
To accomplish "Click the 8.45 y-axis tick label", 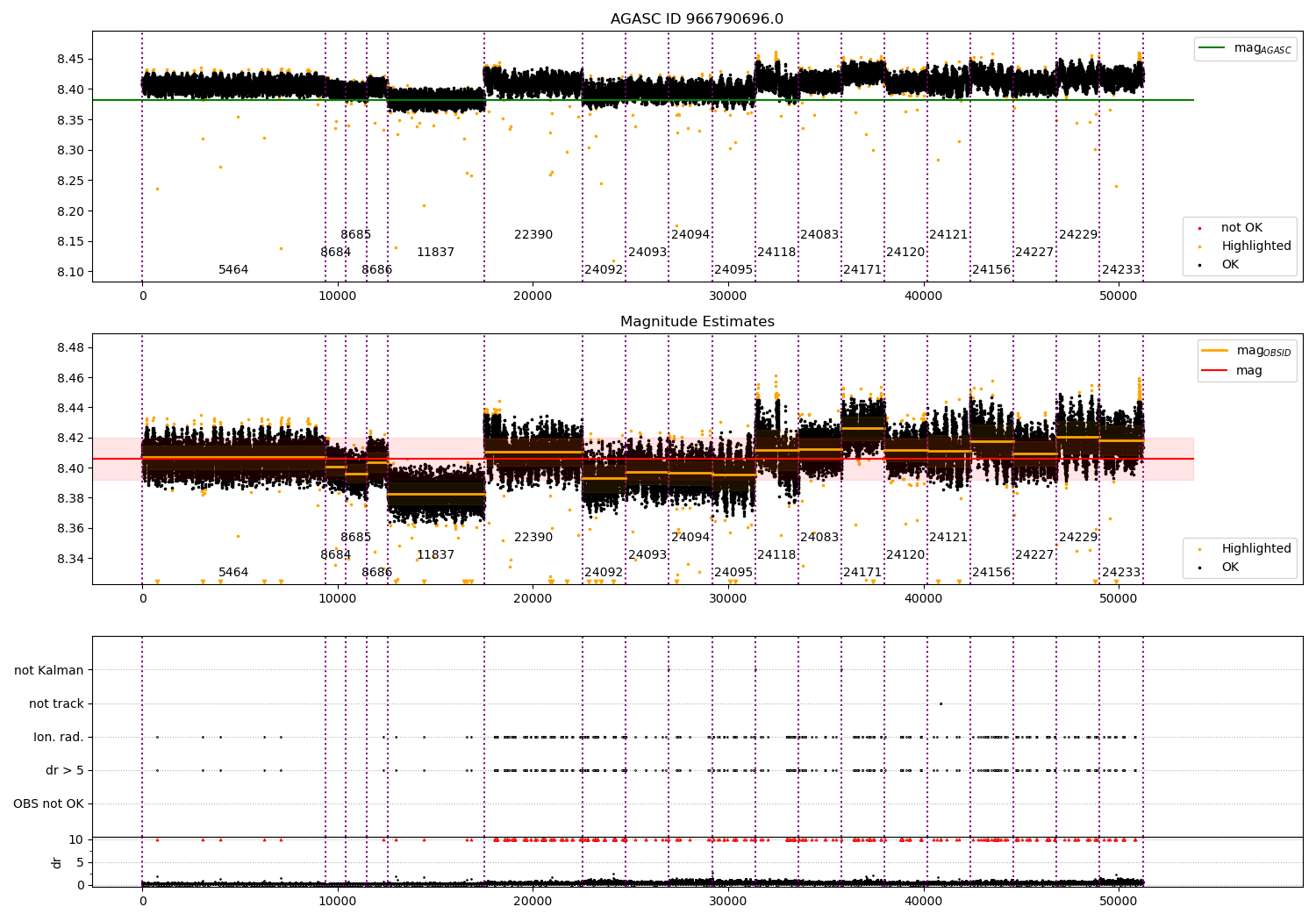I will pyautogui.click(x=70, y=60).
